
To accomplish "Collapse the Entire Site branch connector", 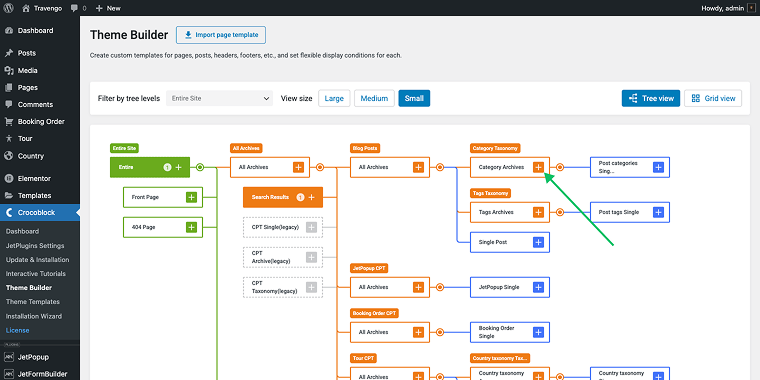I will [200, 167].
